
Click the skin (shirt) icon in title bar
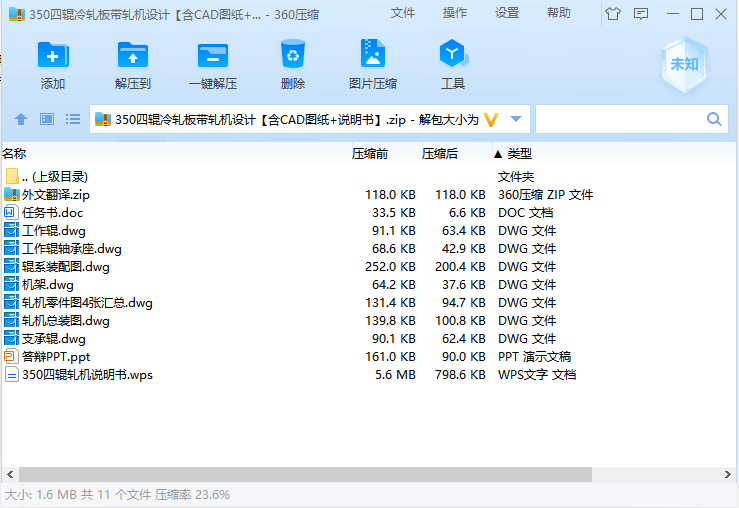pyautogui.click(x=613, y=14)
